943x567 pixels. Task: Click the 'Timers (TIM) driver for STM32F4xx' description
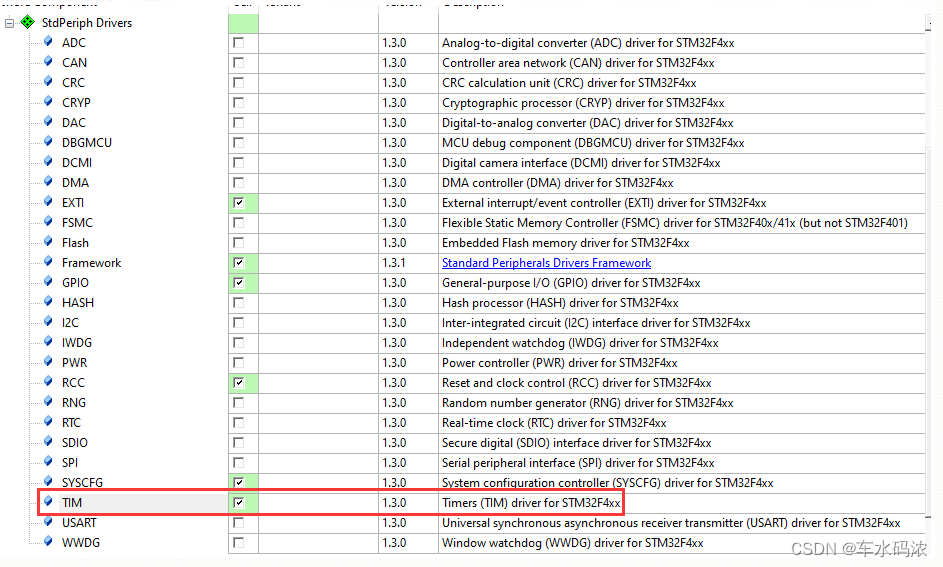pyautogui.click(x=531, y=503)
